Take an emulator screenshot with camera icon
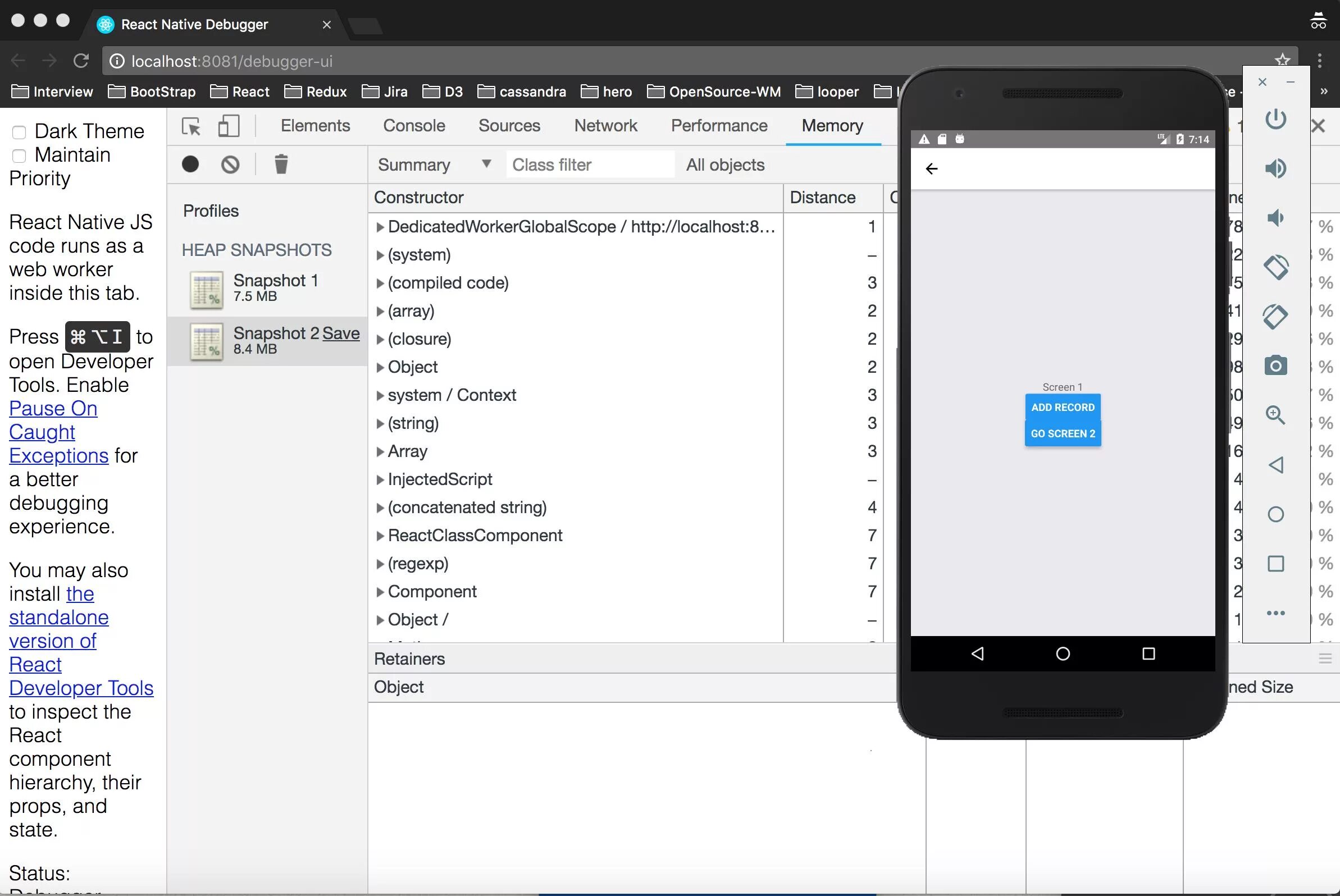The height and width of the screenshot is (896, 1340). click(x=1275, y=365)
